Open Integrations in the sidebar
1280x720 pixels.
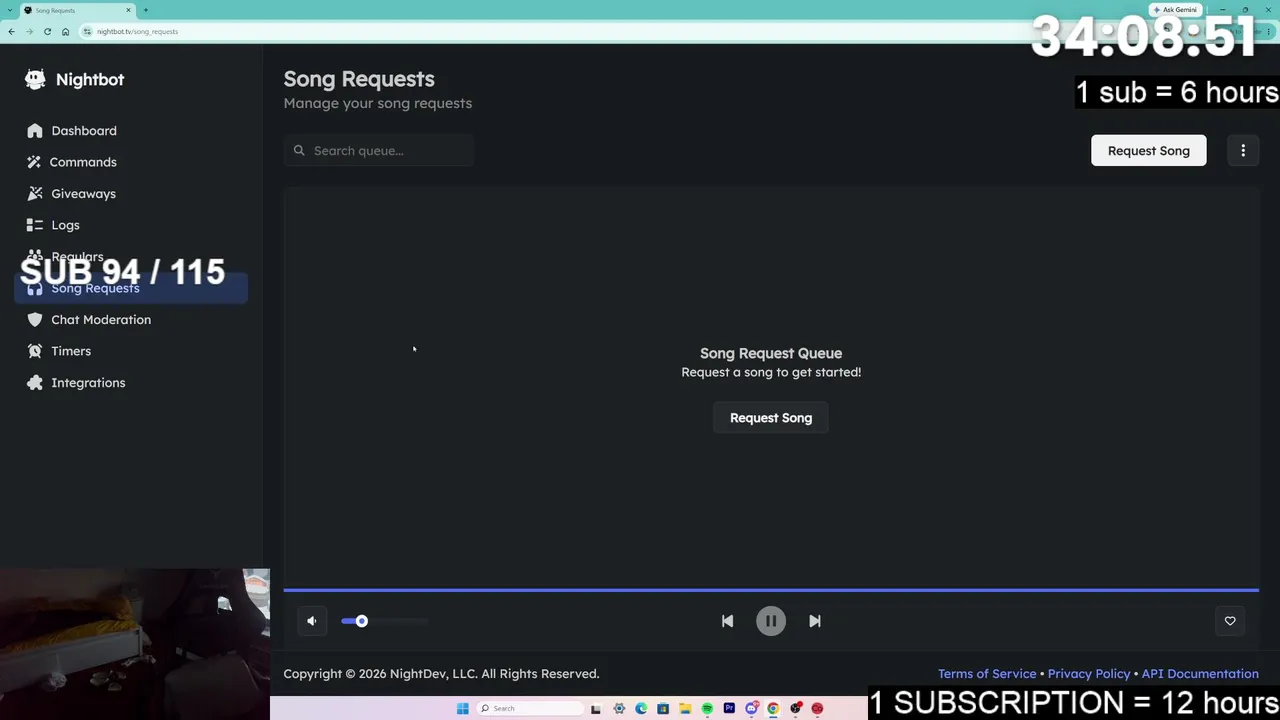131,383
